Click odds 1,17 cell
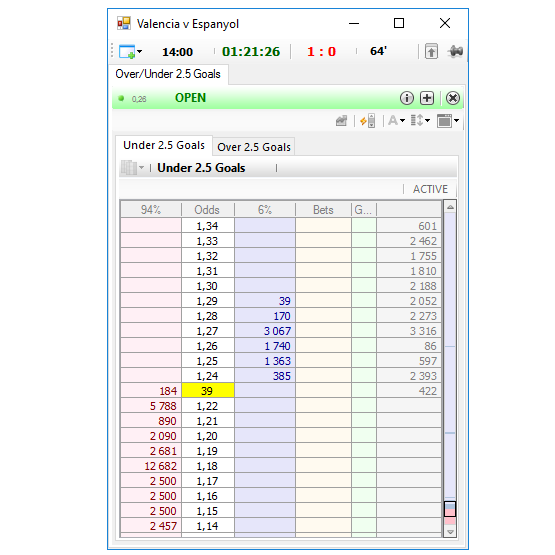This screenshot has height=555, width=555. 208,481
